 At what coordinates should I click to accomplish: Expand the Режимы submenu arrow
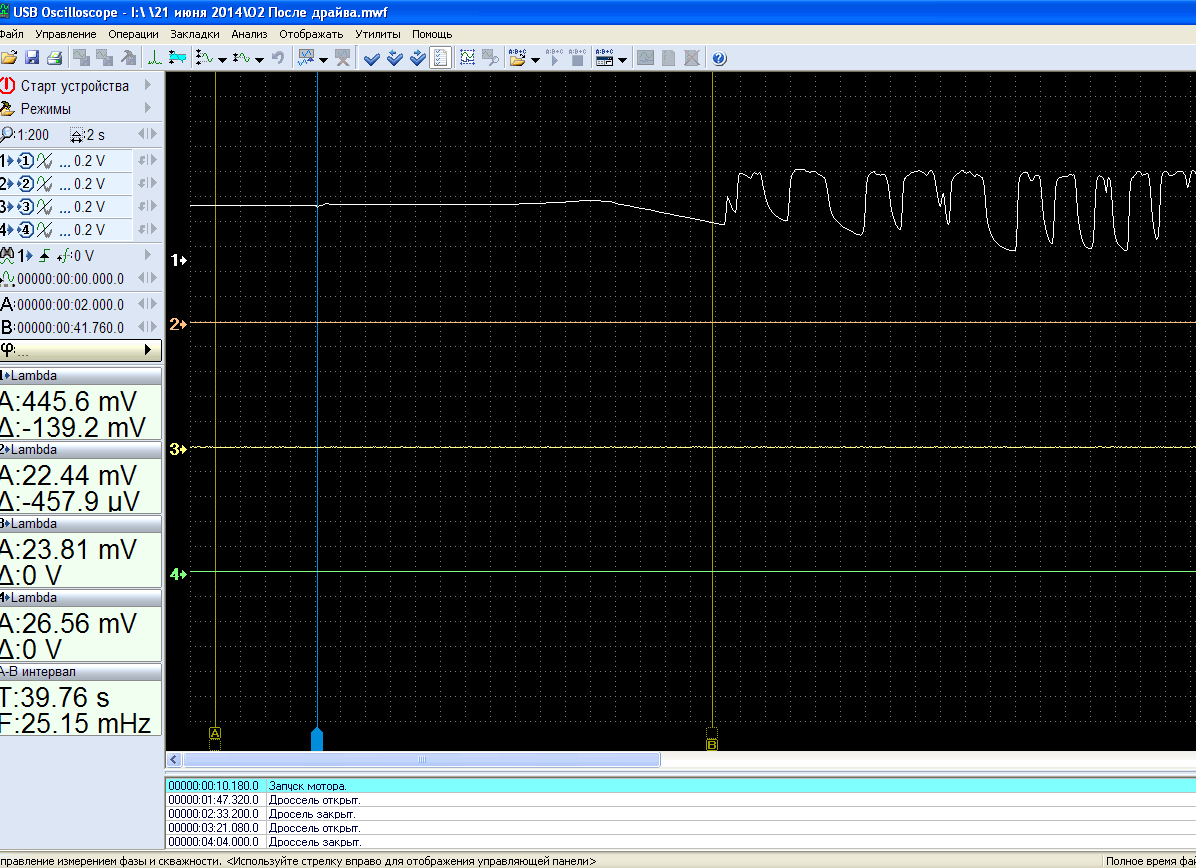(148, 108)
